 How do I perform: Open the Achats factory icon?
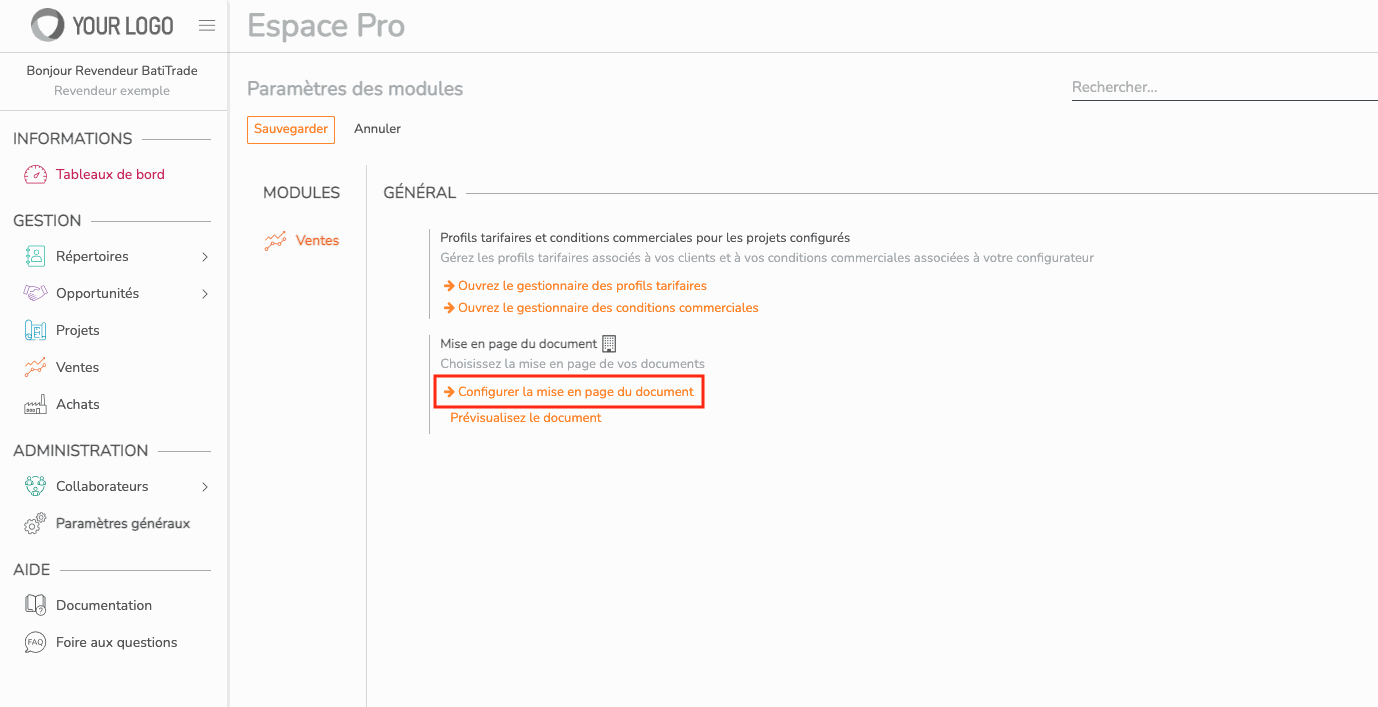coord(36,404)
